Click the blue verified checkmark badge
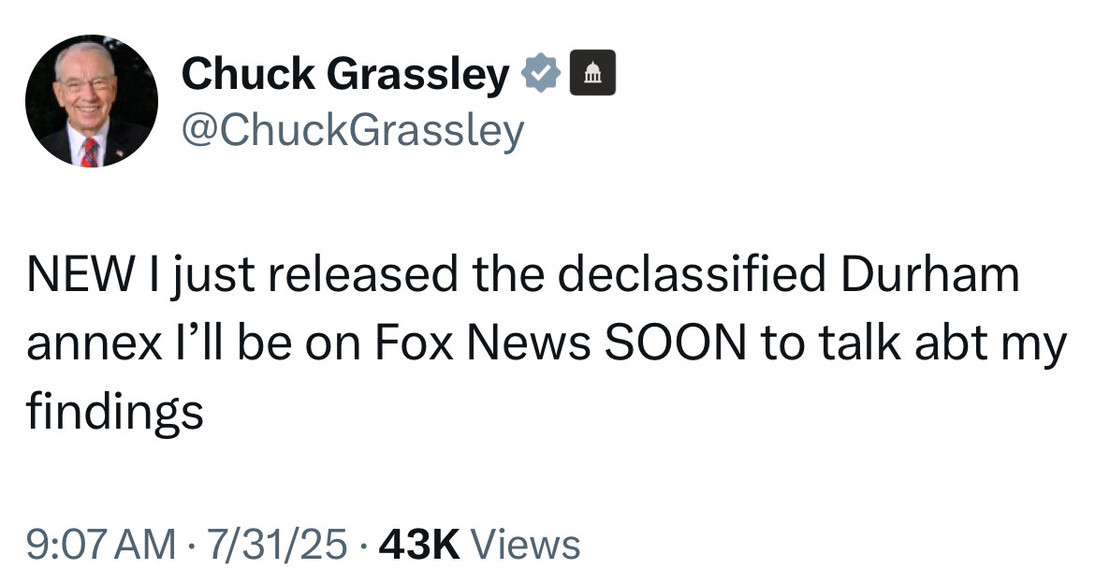The image size is (1095, 584). (541, 75)
